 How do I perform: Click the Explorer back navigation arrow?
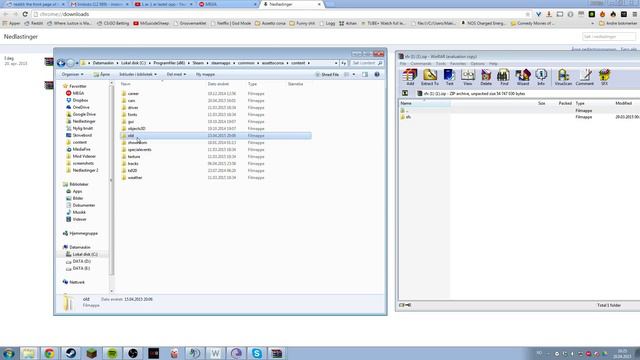(x=61, y=63)
